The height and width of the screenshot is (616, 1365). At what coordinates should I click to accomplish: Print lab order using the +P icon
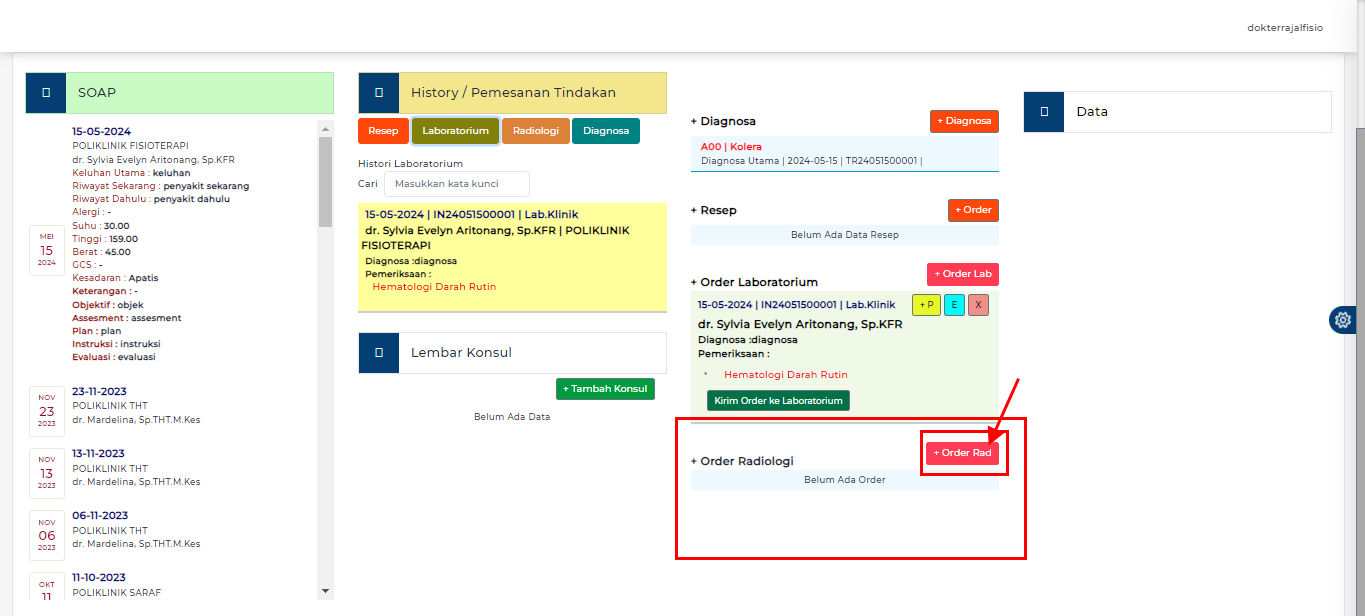pos(925,304)
